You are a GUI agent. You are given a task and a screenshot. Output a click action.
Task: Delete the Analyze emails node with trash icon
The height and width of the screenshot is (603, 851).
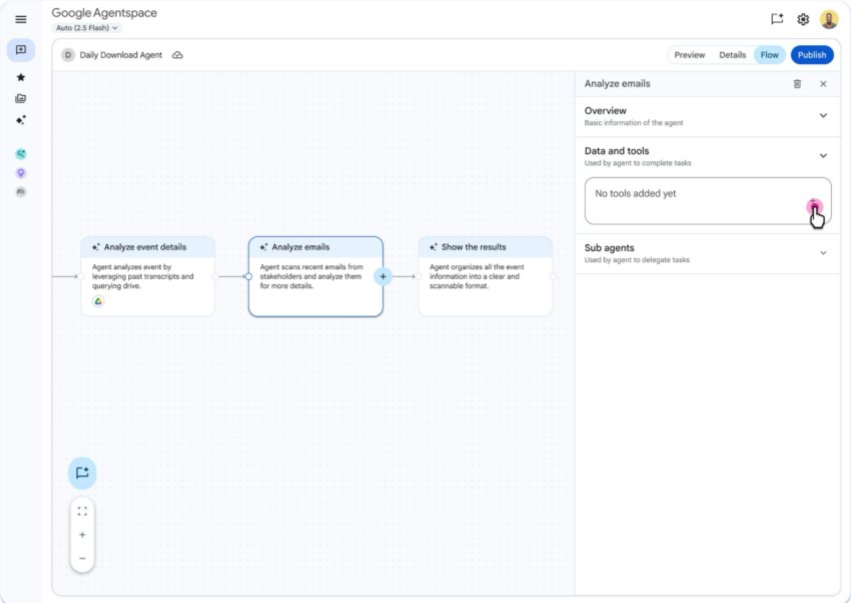[797, 84]
